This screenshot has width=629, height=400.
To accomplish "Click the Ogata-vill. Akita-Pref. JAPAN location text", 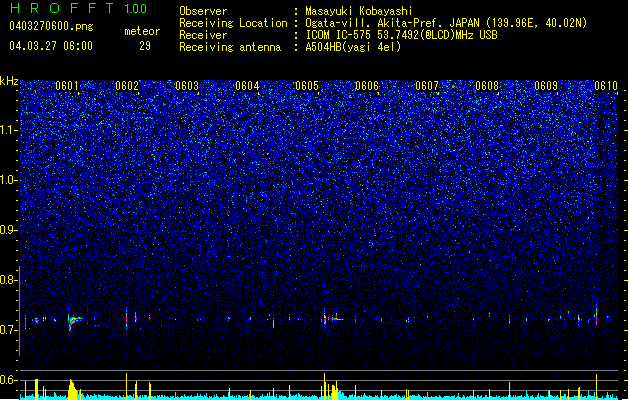I will 446,23.
